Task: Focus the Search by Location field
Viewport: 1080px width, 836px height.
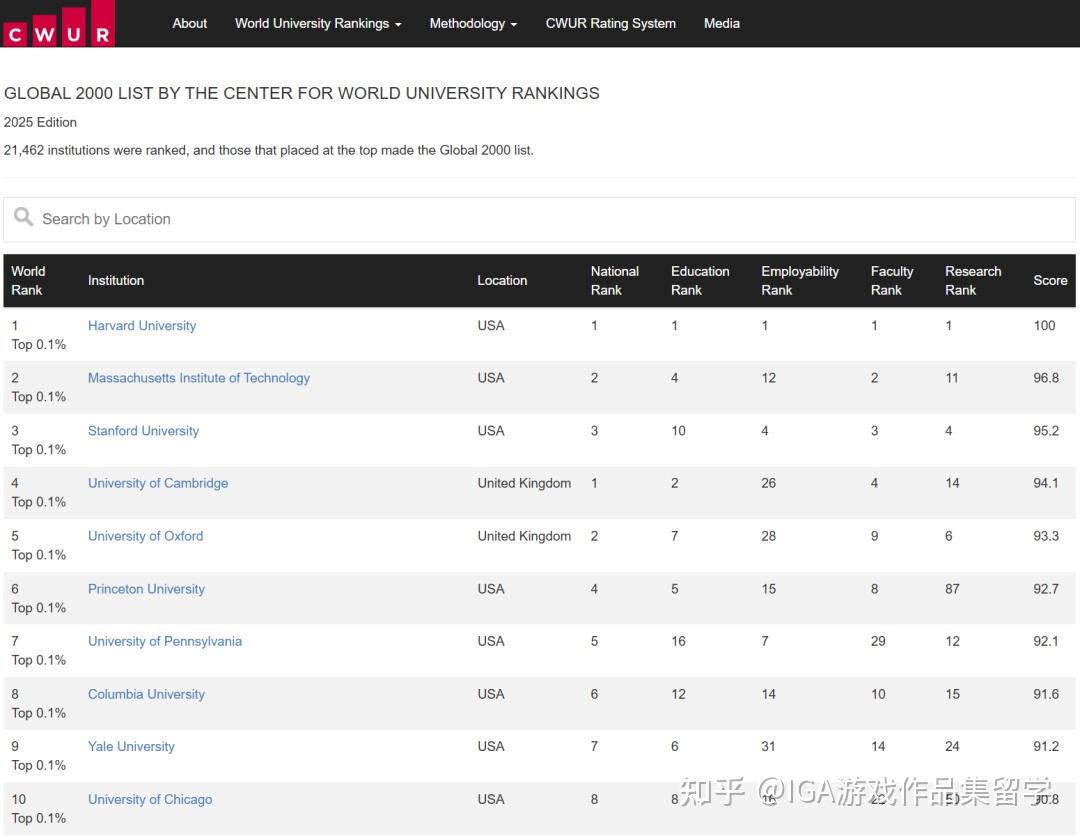Action: click(540, 219)
